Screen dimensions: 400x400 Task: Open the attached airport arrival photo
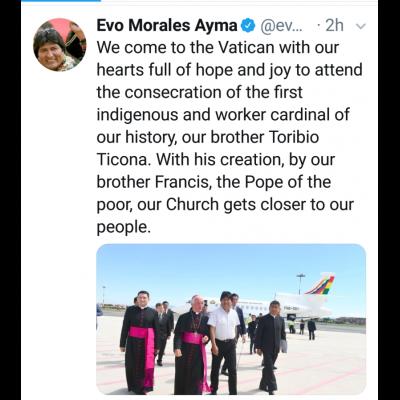click(231, 319)
